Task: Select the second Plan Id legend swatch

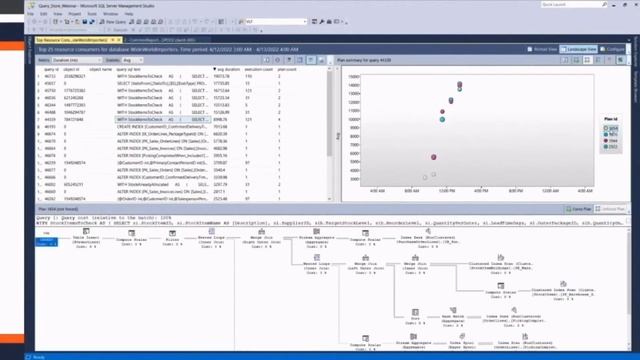Action: coord(606,134)
